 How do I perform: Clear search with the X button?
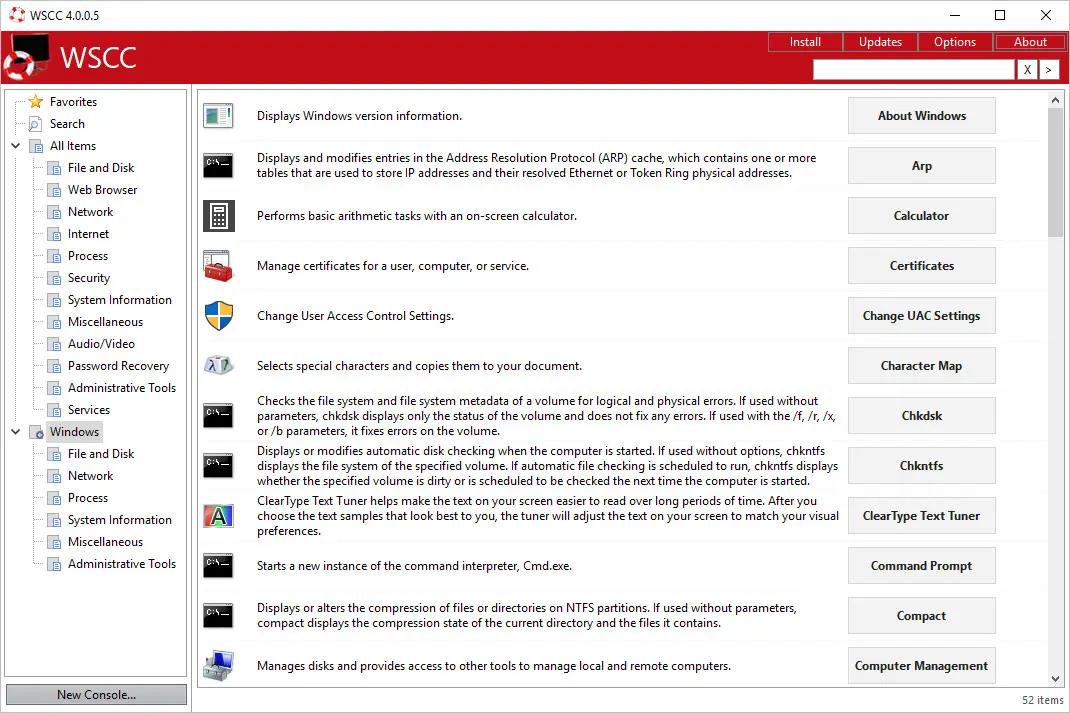[x=1027, y=70]
